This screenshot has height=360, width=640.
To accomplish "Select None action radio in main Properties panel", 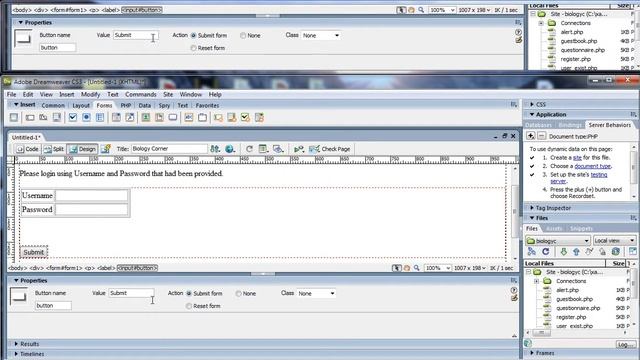I will [x=238, y=293].
